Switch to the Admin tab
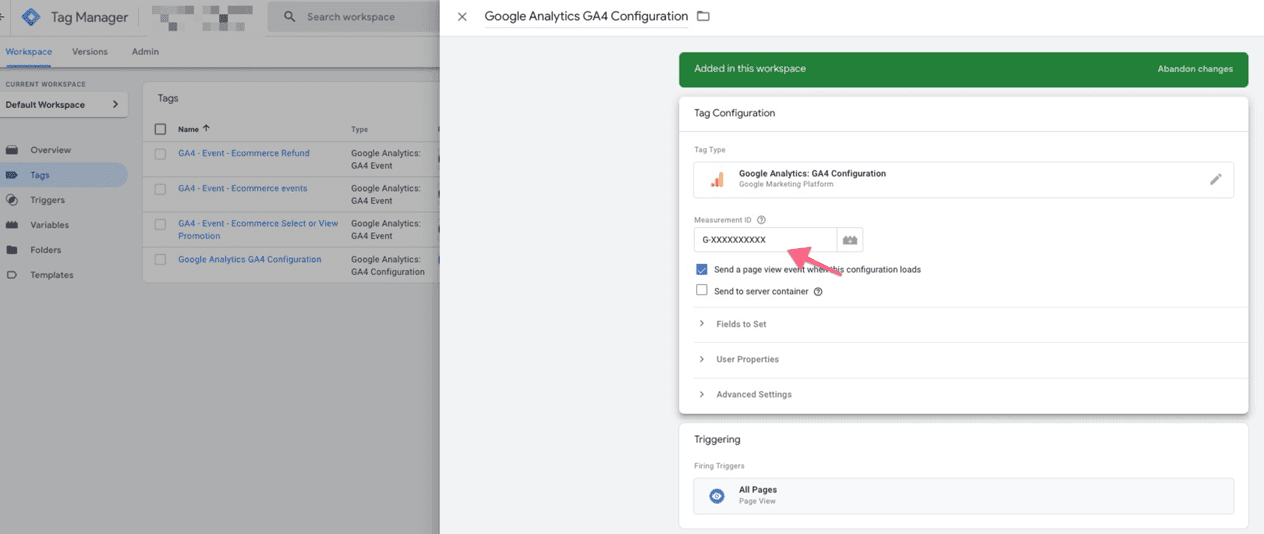The image size is (1264, 534). click(145, 52)
